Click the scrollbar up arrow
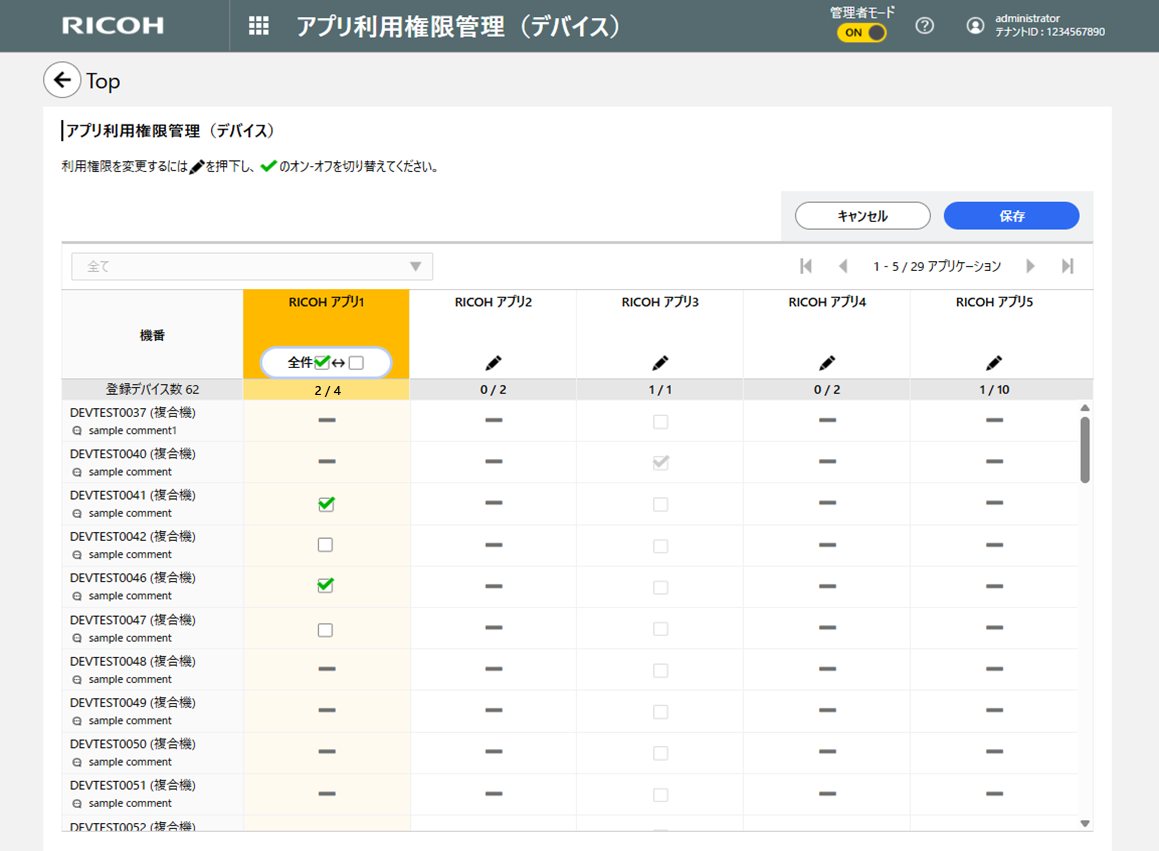The image size is (1159, 851). (x=1084, y=408)
